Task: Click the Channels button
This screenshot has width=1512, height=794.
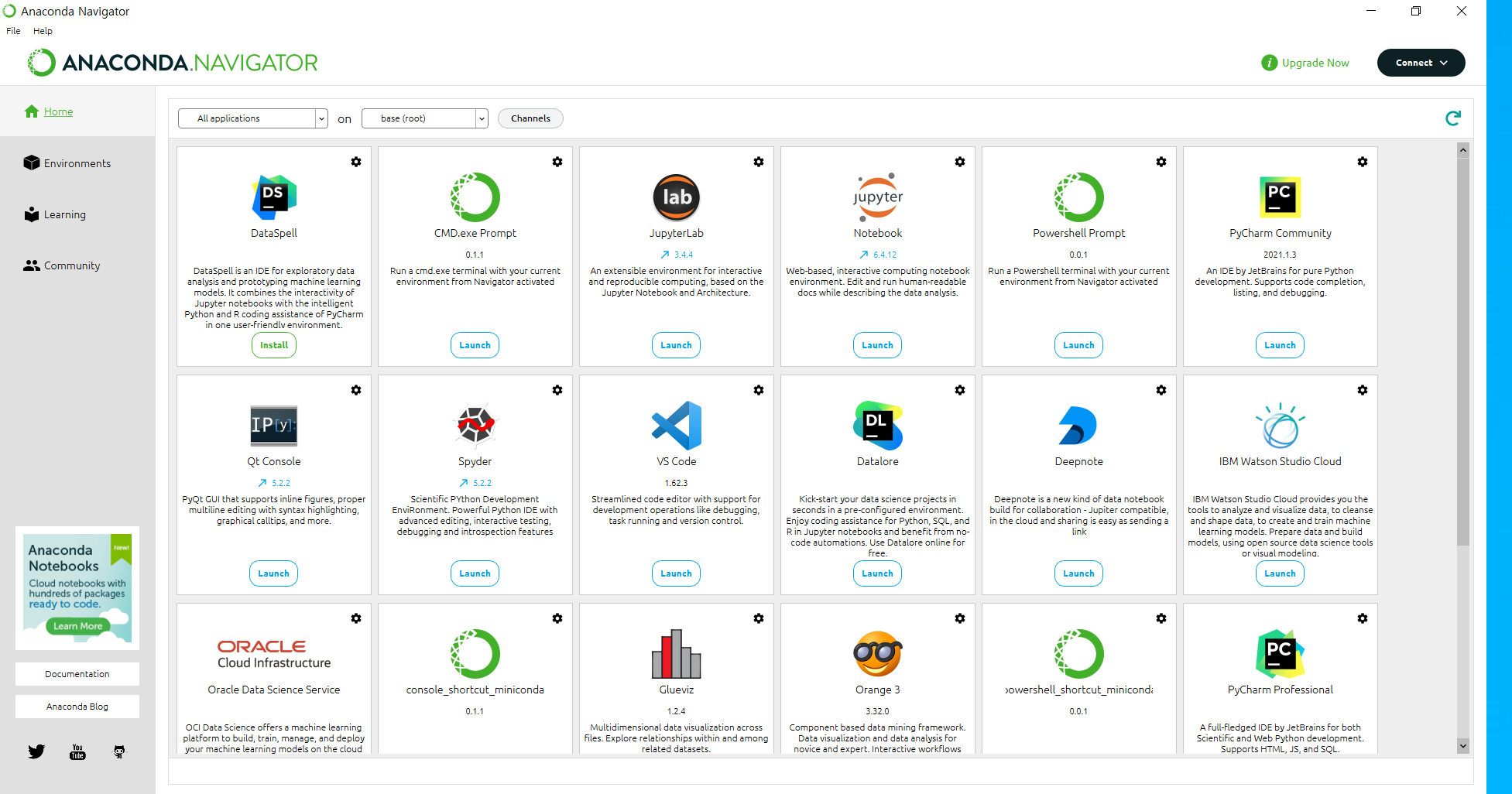Action: tap(530, 118)
